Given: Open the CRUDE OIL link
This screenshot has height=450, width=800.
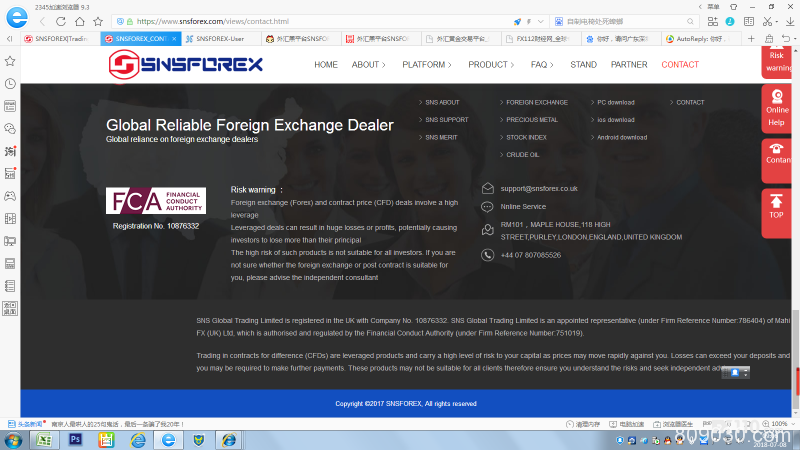Looking at the screenshot, I should point(522,155).
